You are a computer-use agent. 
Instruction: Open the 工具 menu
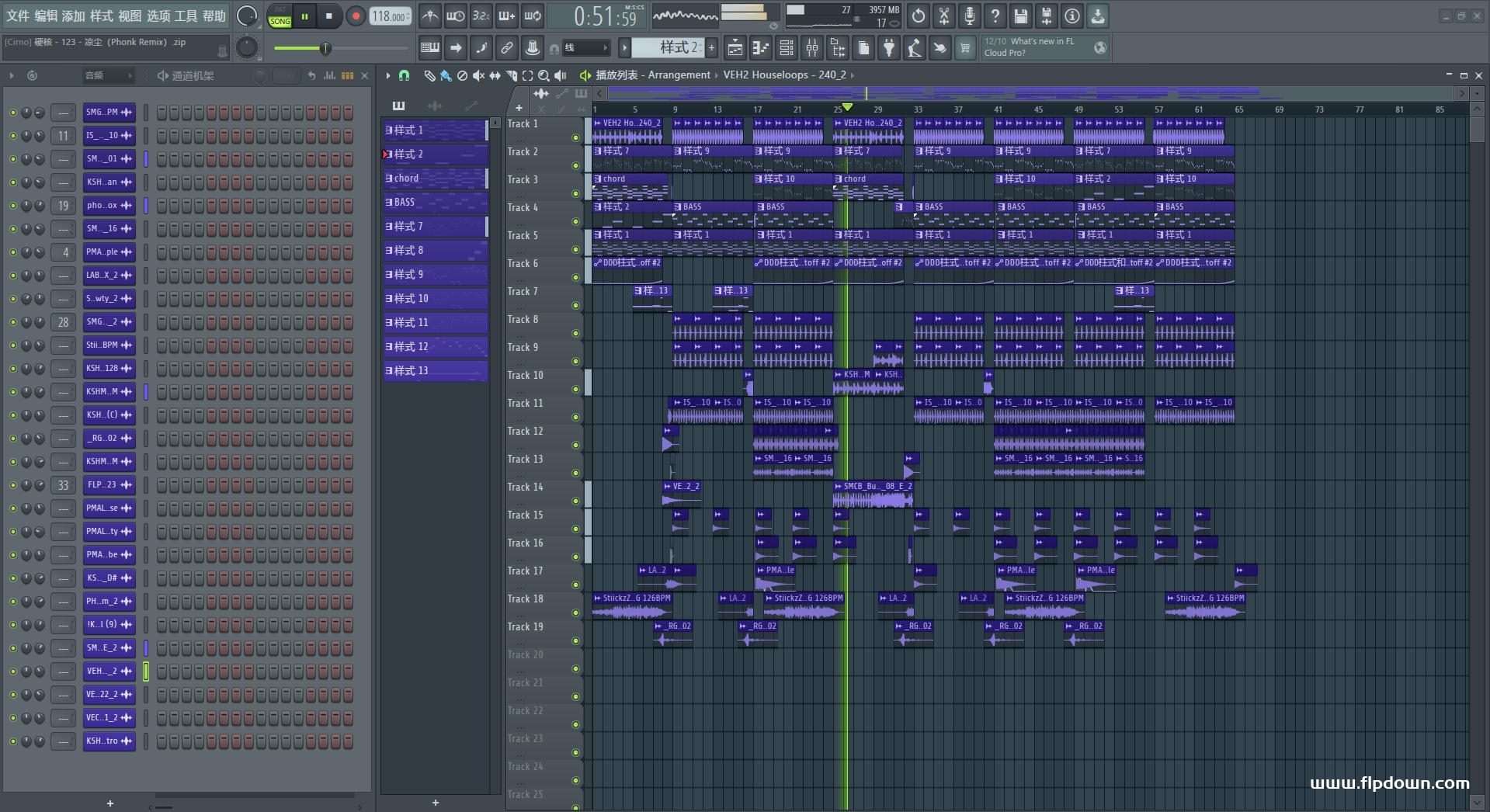186,16
